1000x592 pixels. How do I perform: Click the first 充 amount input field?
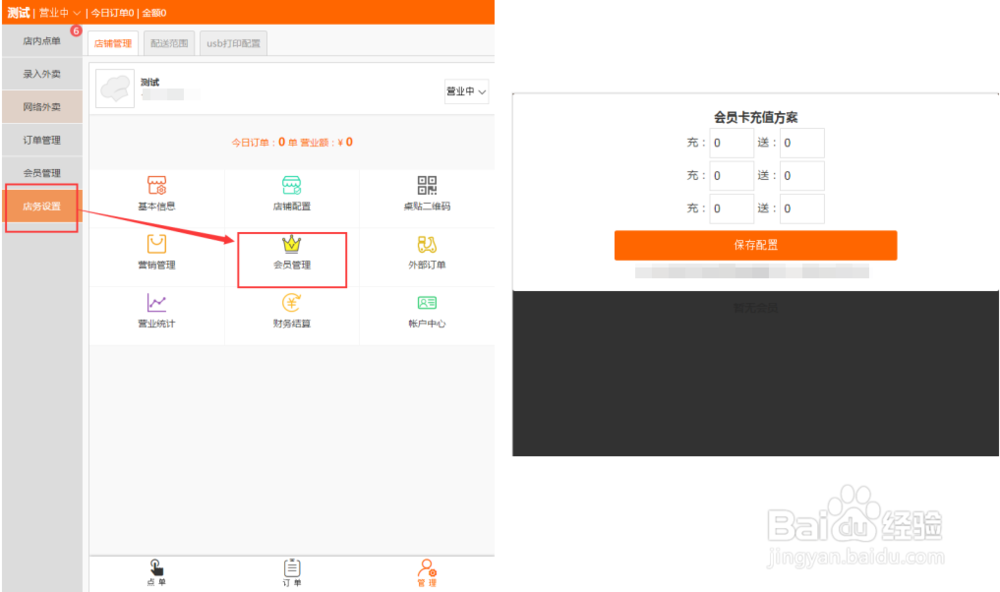pos(730,142)
